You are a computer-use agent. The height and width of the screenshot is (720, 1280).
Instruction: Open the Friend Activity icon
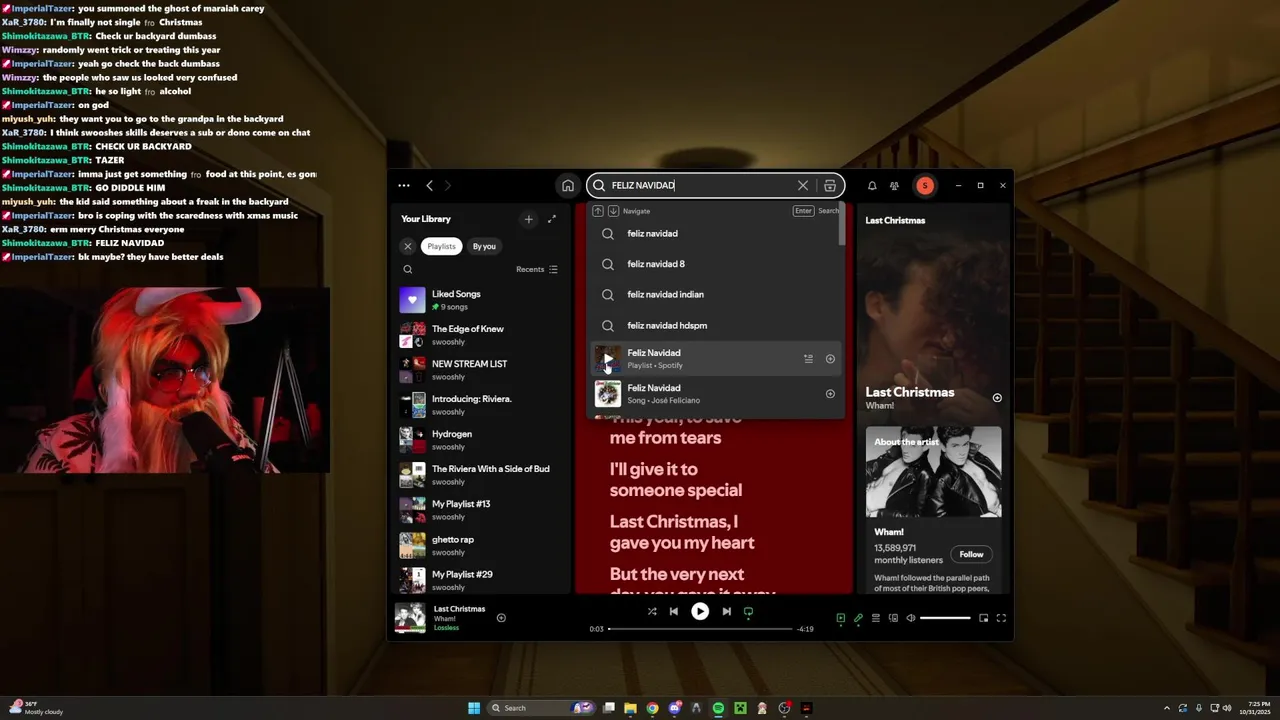tap(894, 185)
